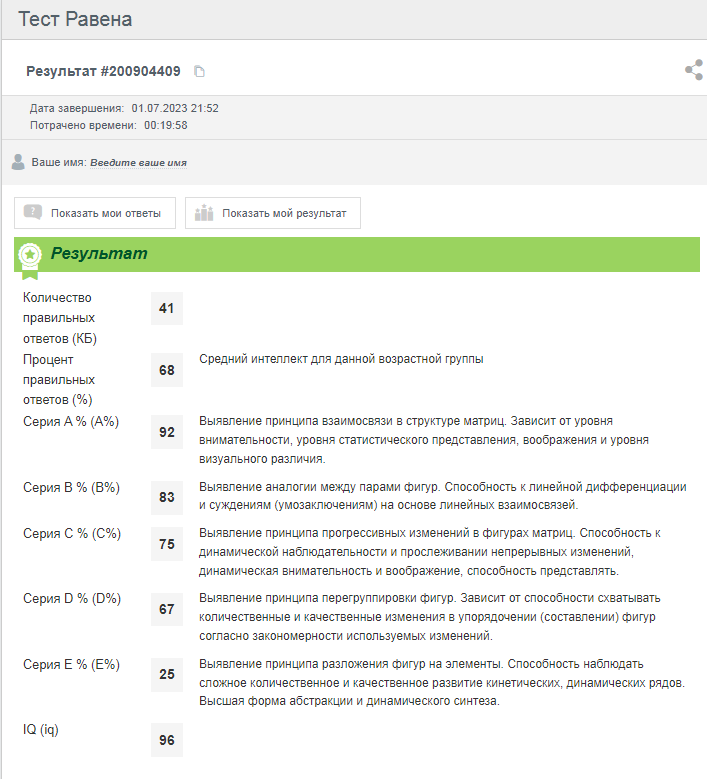Select the "Результат" green section header
Screen dimensions: 707x779
(99, 254)
